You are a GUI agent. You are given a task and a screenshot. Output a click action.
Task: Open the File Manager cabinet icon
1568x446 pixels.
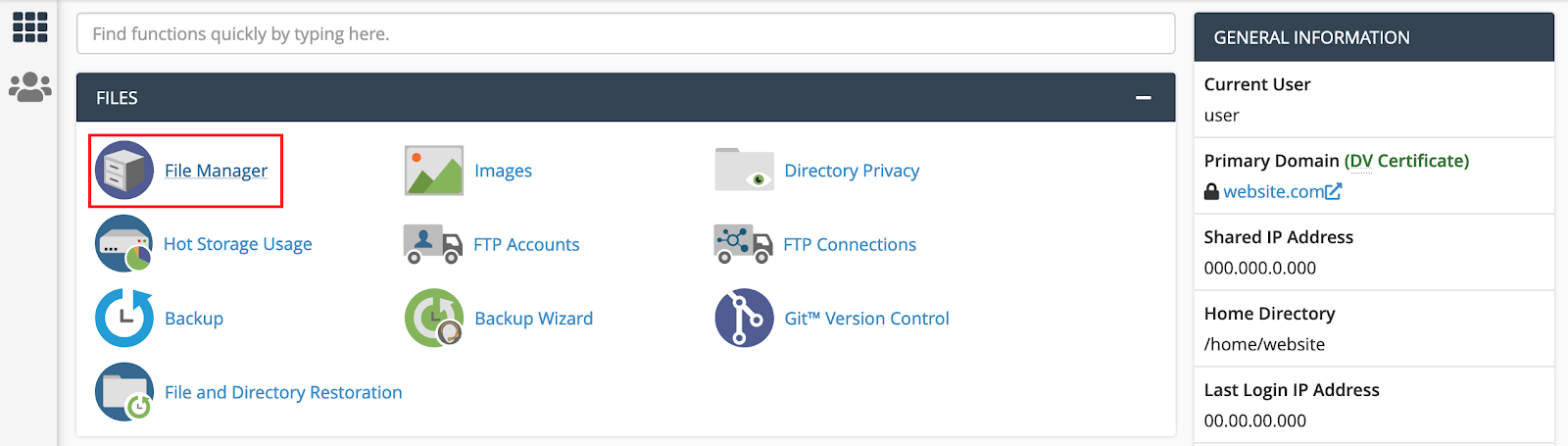(x=124, y=171)
